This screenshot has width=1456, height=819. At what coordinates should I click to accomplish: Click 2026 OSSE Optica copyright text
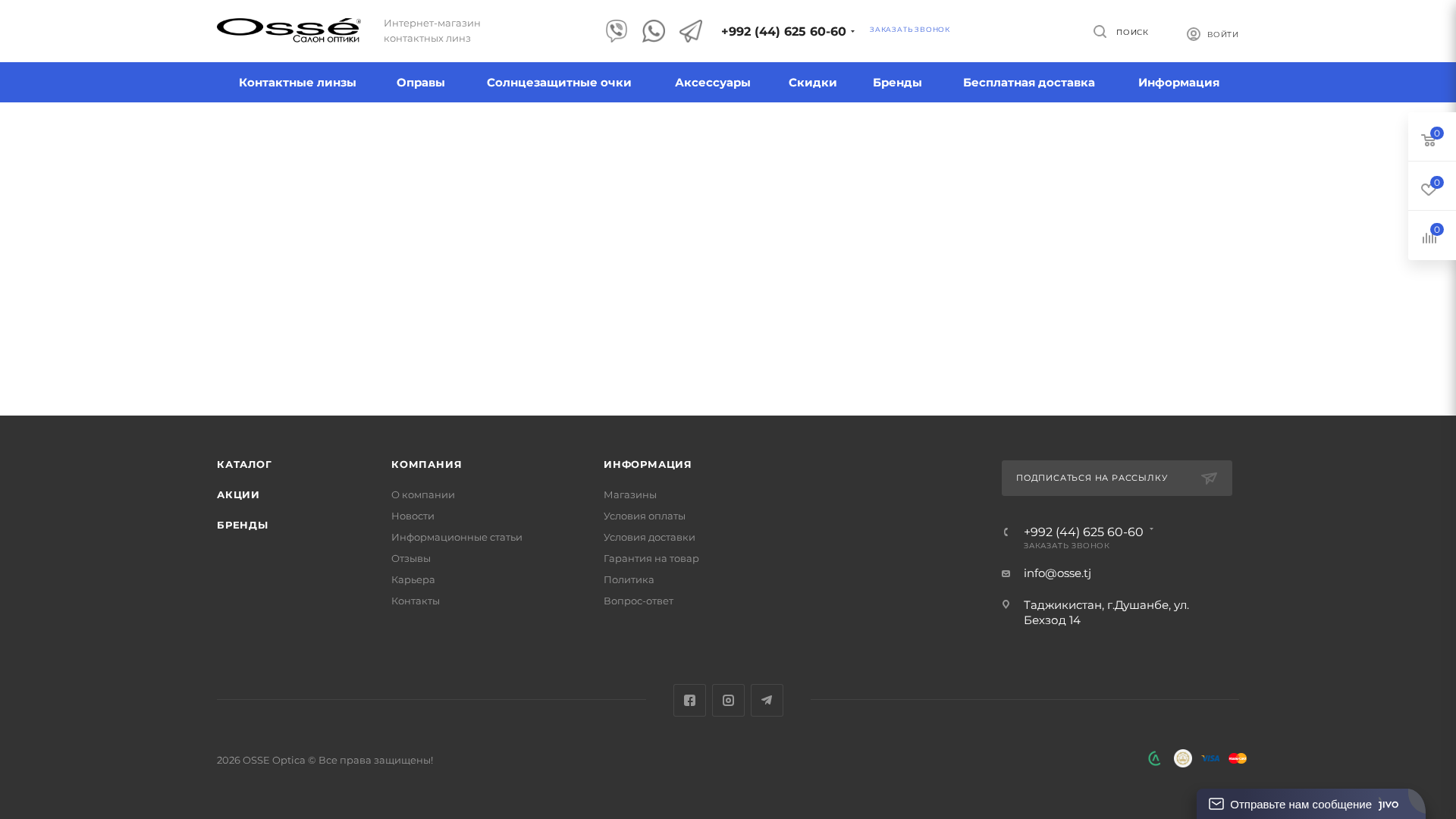(x=325, y=760)
